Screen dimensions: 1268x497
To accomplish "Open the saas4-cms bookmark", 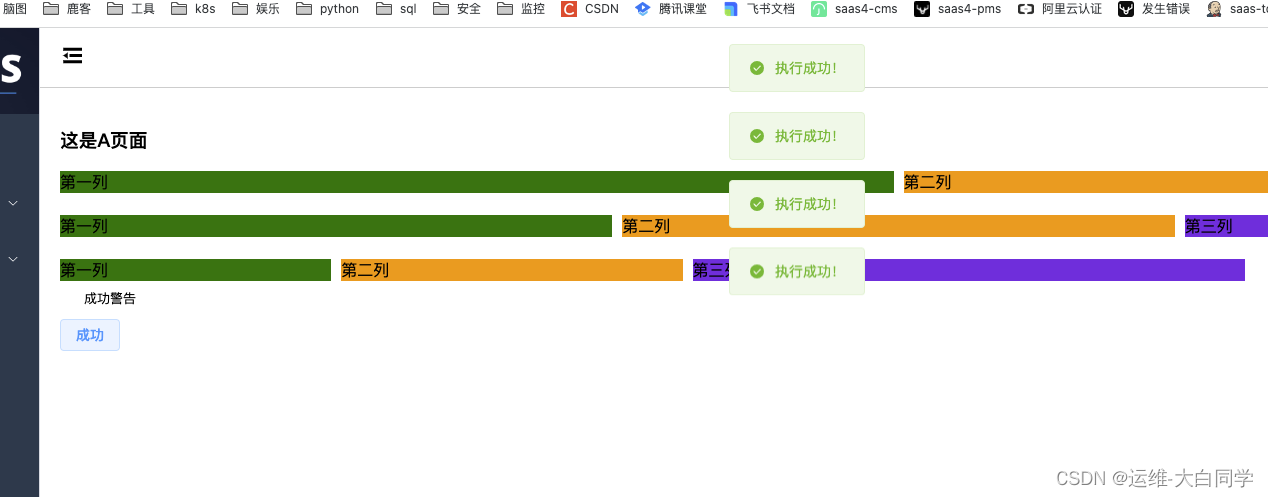I will (854, 9).
